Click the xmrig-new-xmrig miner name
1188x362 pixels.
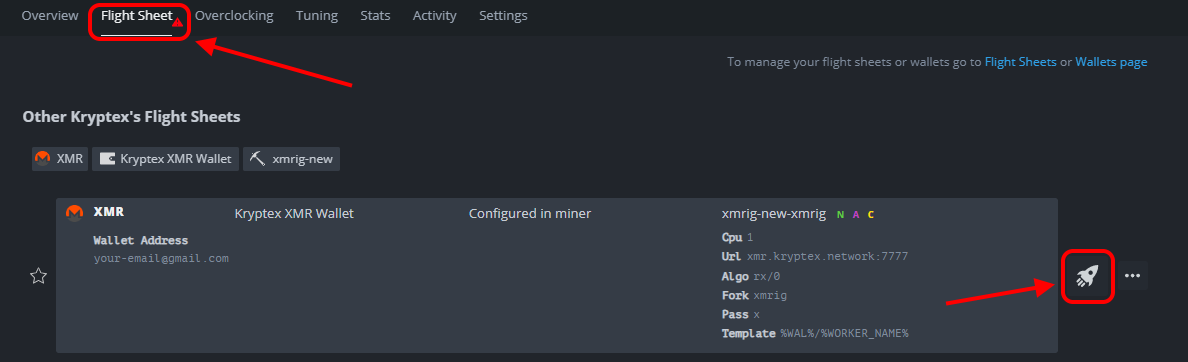(774, 214)
